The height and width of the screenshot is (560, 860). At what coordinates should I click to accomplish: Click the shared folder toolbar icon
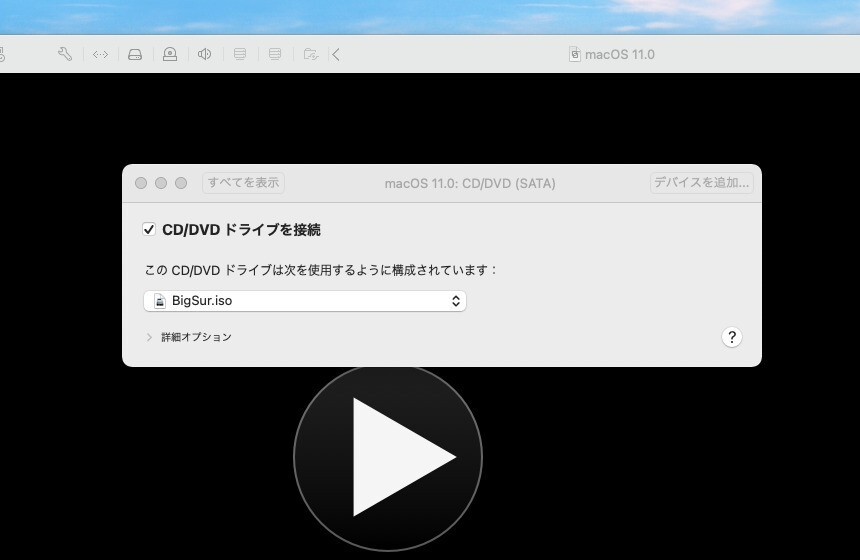pyautogui.click(x=310, y=54)
